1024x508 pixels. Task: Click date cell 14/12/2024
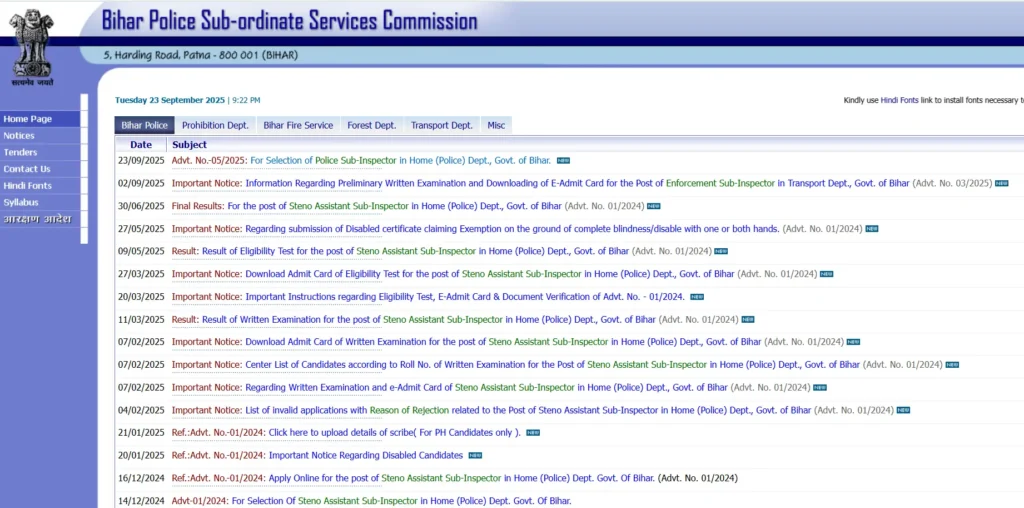coord(141,501)
